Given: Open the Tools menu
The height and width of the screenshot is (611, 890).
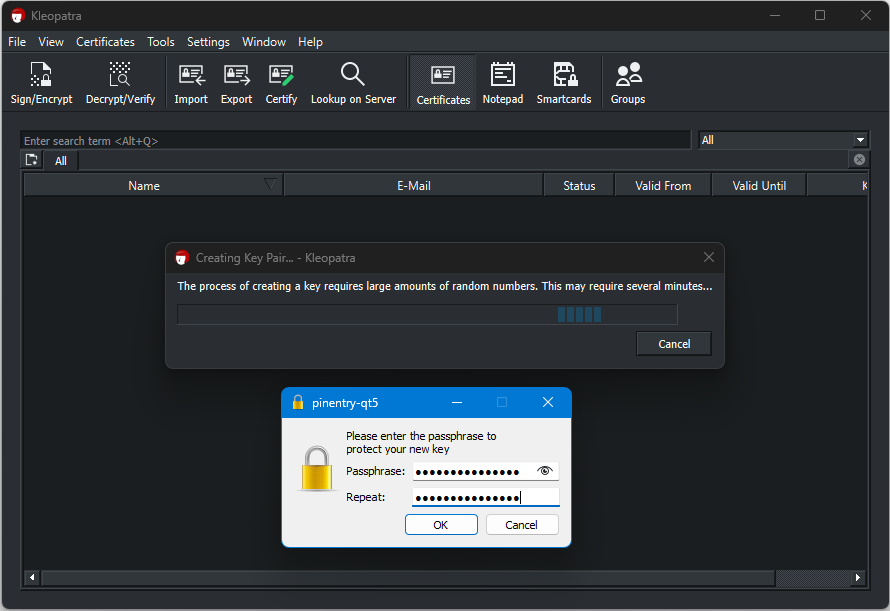Looking at the screenshot, I should pyautogui.click(x=161, y=42).
